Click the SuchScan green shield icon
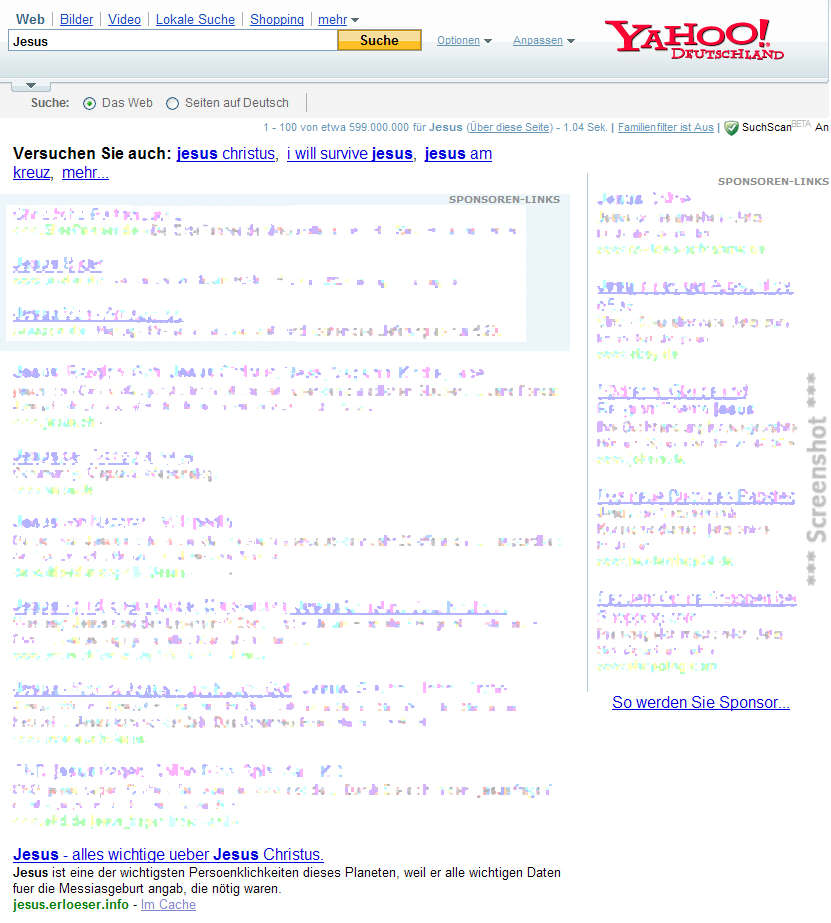 731,128
